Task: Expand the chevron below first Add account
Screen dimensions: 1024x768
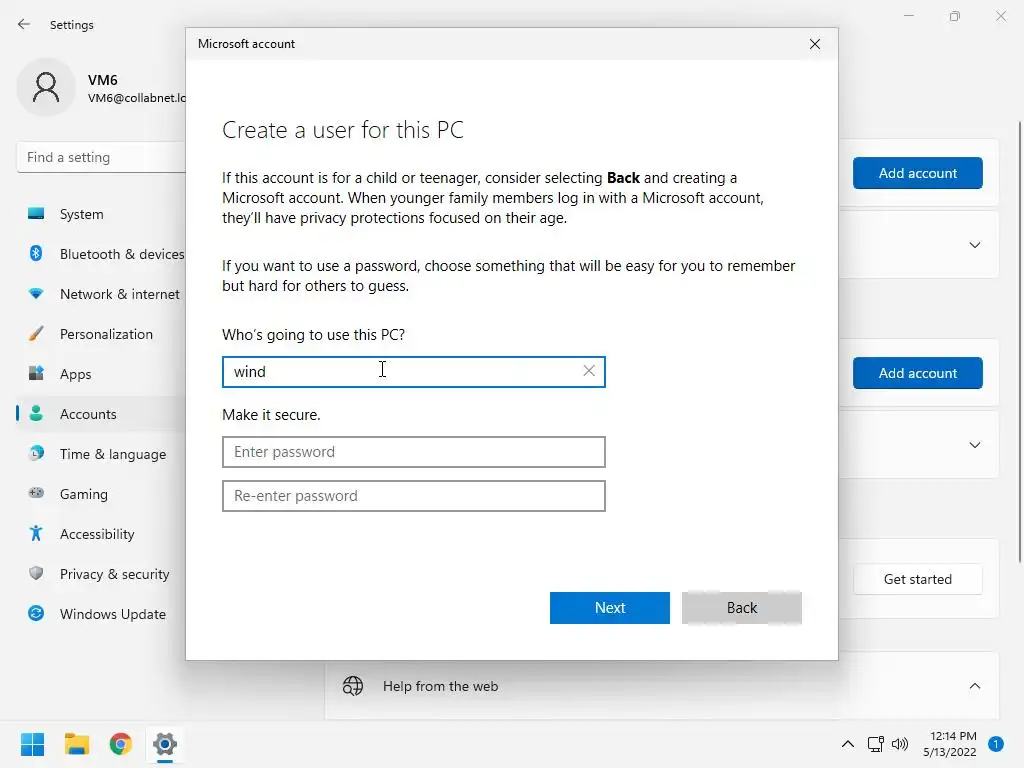Action: click(x=974, y=245)
